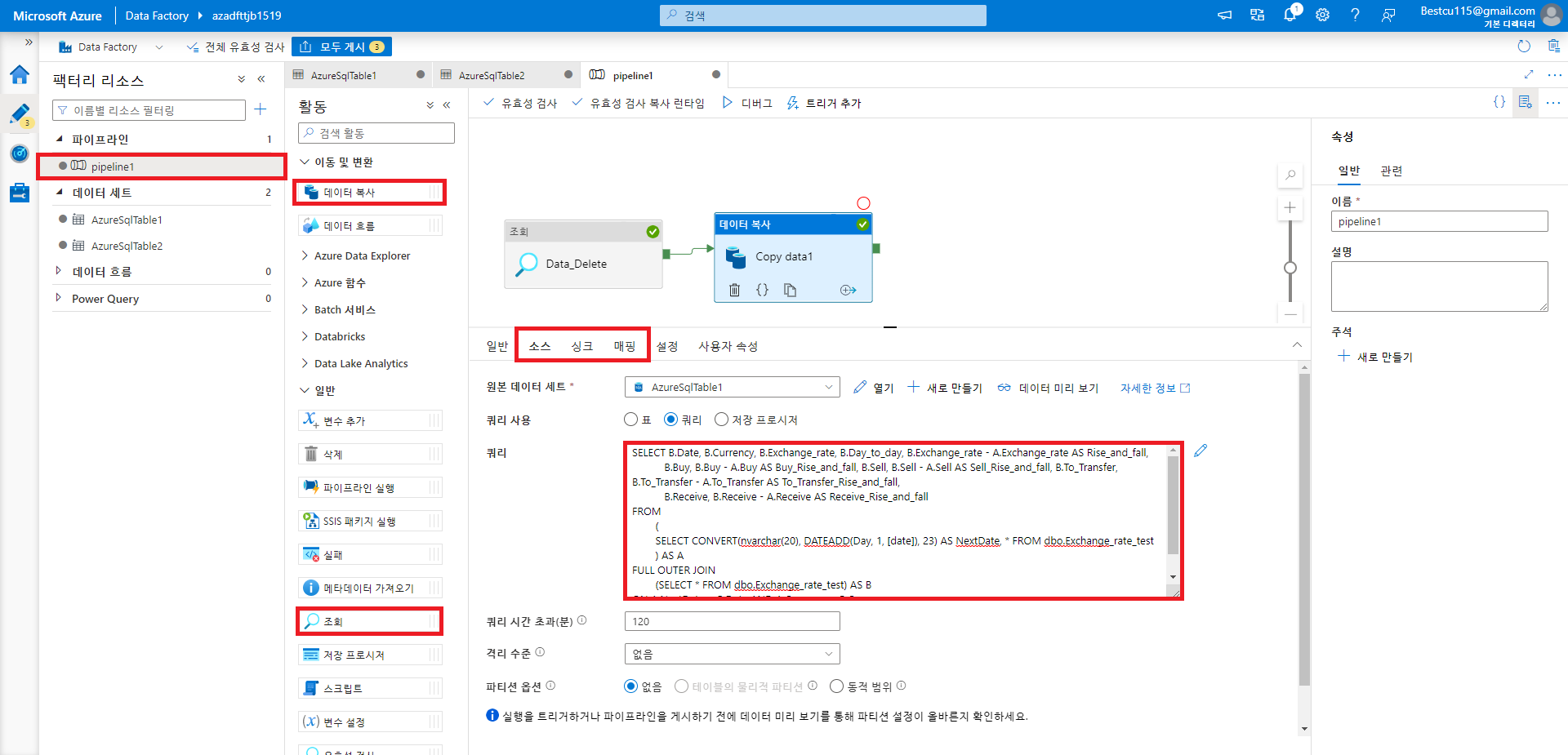Select 동적 범위 partition option
1568x755 pixels.
[x=836, y=686]
